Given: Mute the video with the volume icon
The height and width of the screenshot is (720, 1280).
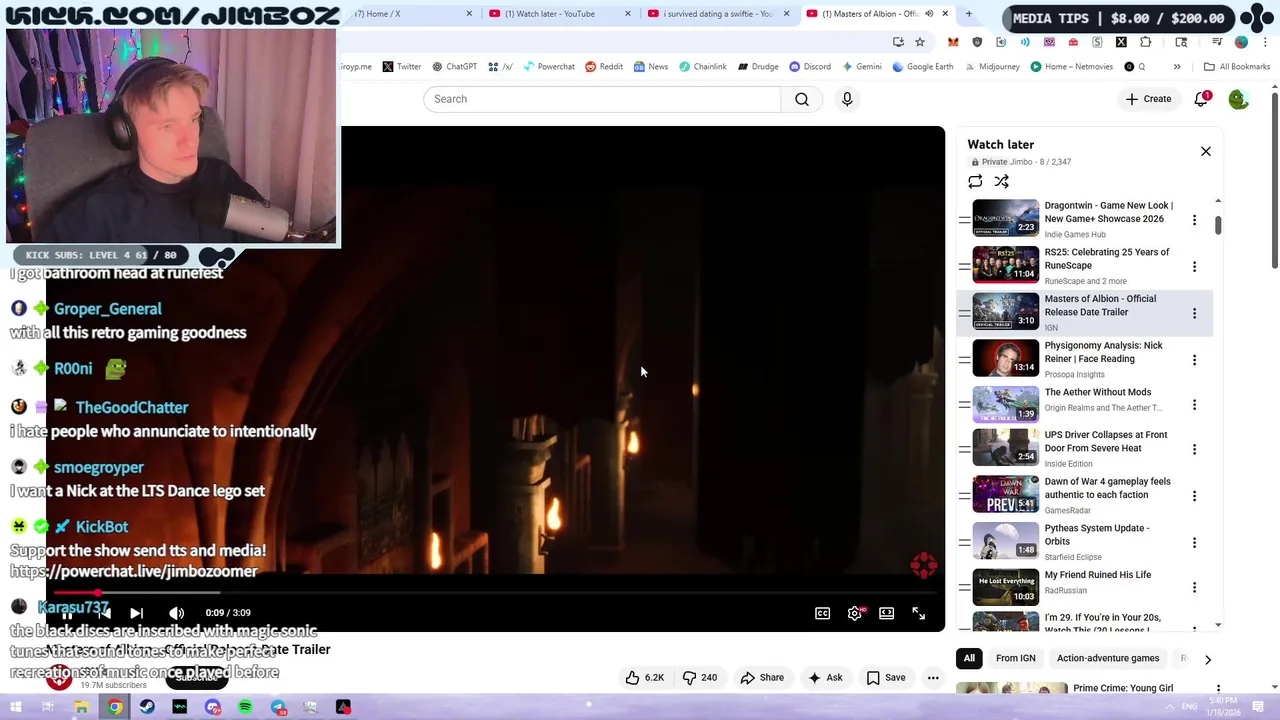Looking at the screenshot, I should click(x=177, y=613).
